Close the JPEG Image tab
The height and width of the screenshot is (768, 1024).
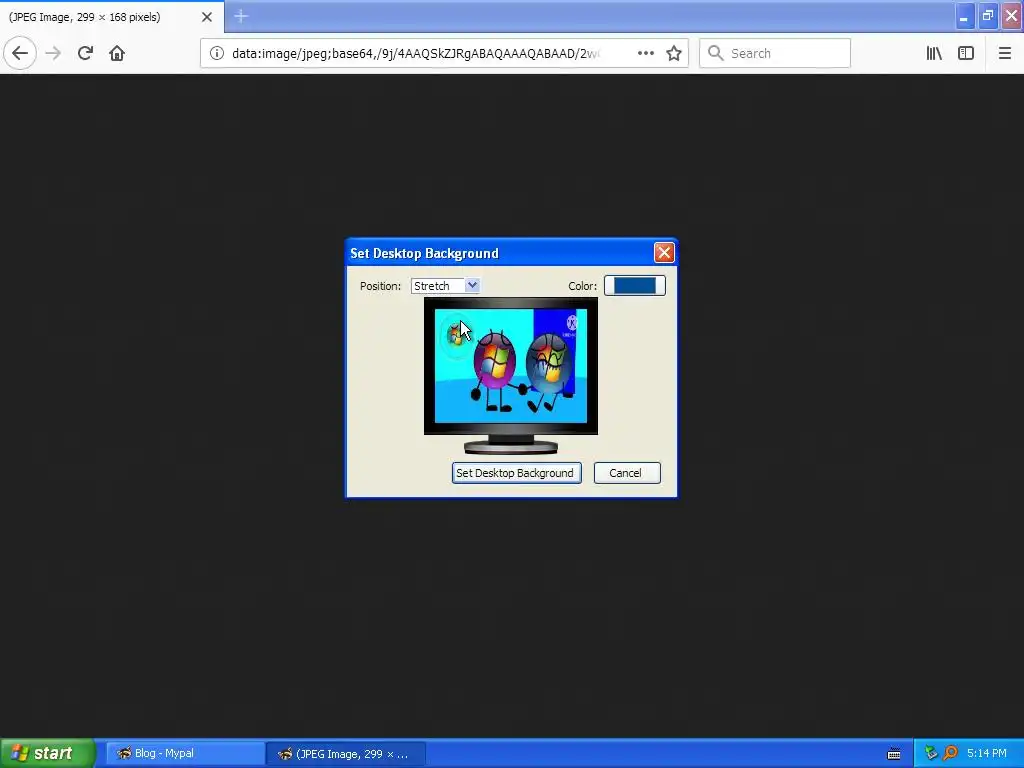click(x=206, y=17)
